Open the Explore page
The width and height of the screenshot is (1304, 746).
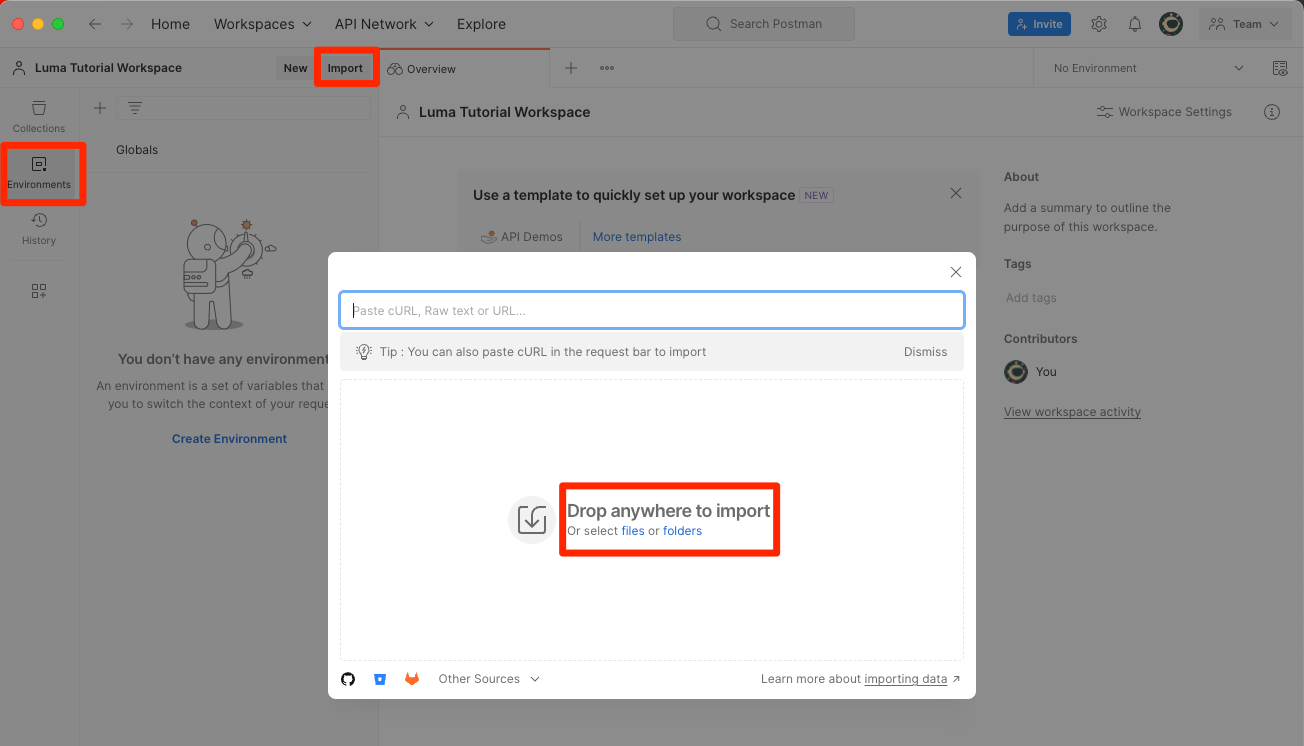481,24
